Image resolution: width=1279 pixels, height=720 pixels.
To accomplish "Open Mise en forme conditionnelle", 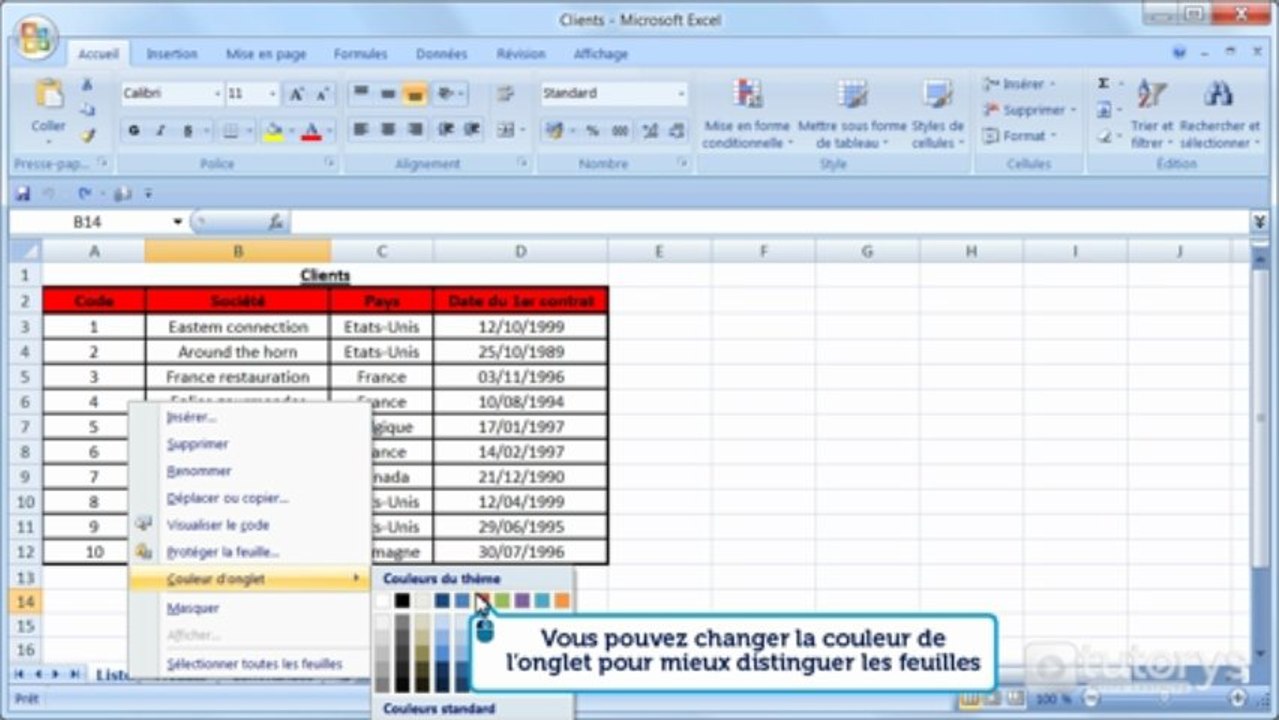I will tap(746, 115).
